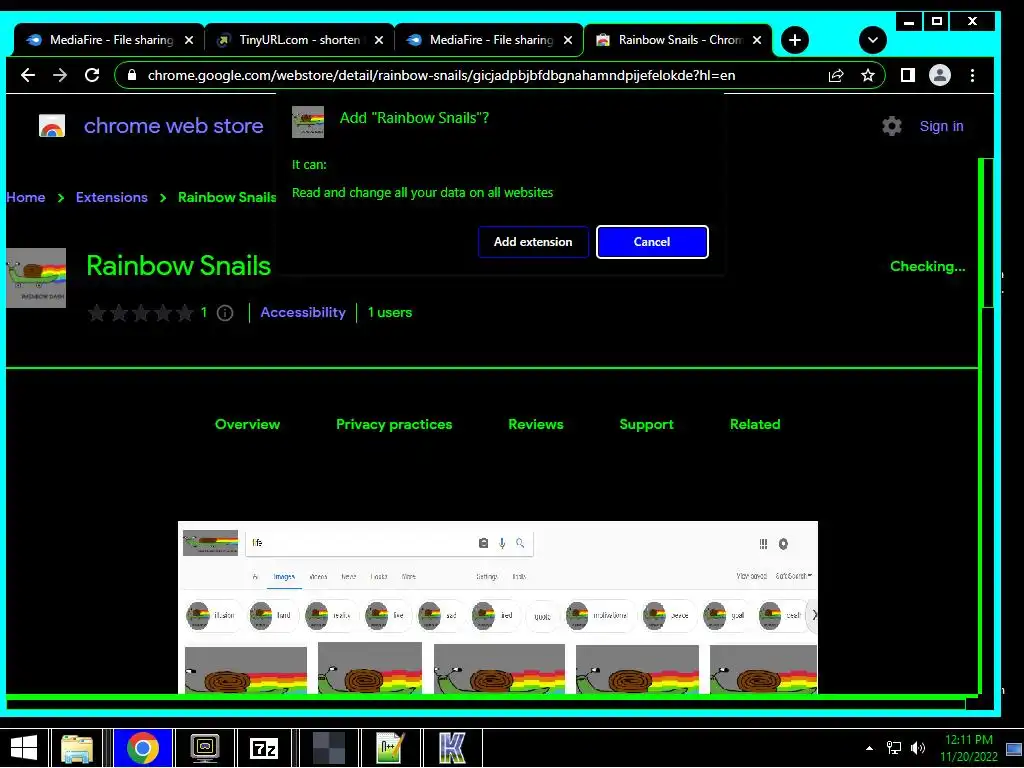Click the Rainbow Snails dialog icon

(x=308, y=122)
